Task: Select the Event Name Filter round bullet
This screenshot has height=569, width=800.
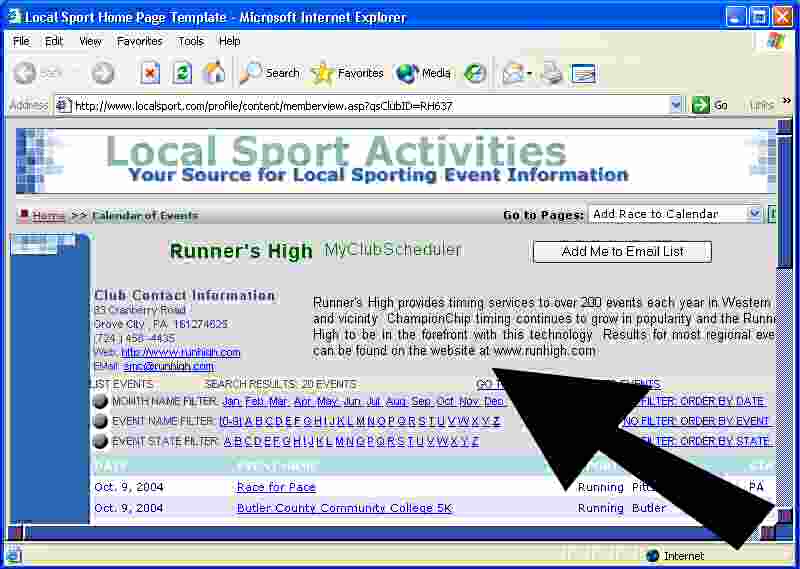Action: [x=101, y=421]
